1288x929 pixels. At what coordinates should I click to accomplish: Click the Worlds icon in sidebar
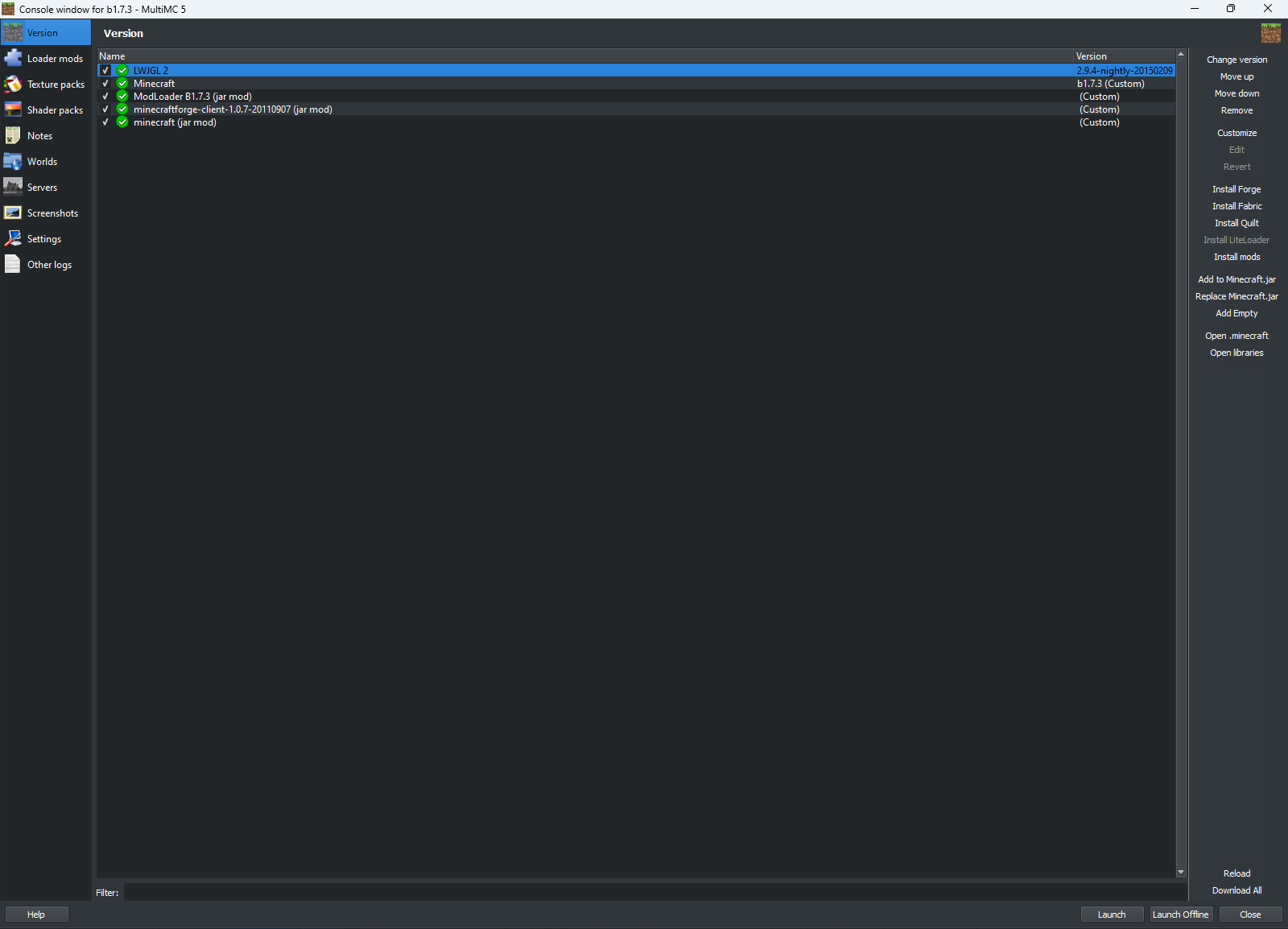point(14,161)
